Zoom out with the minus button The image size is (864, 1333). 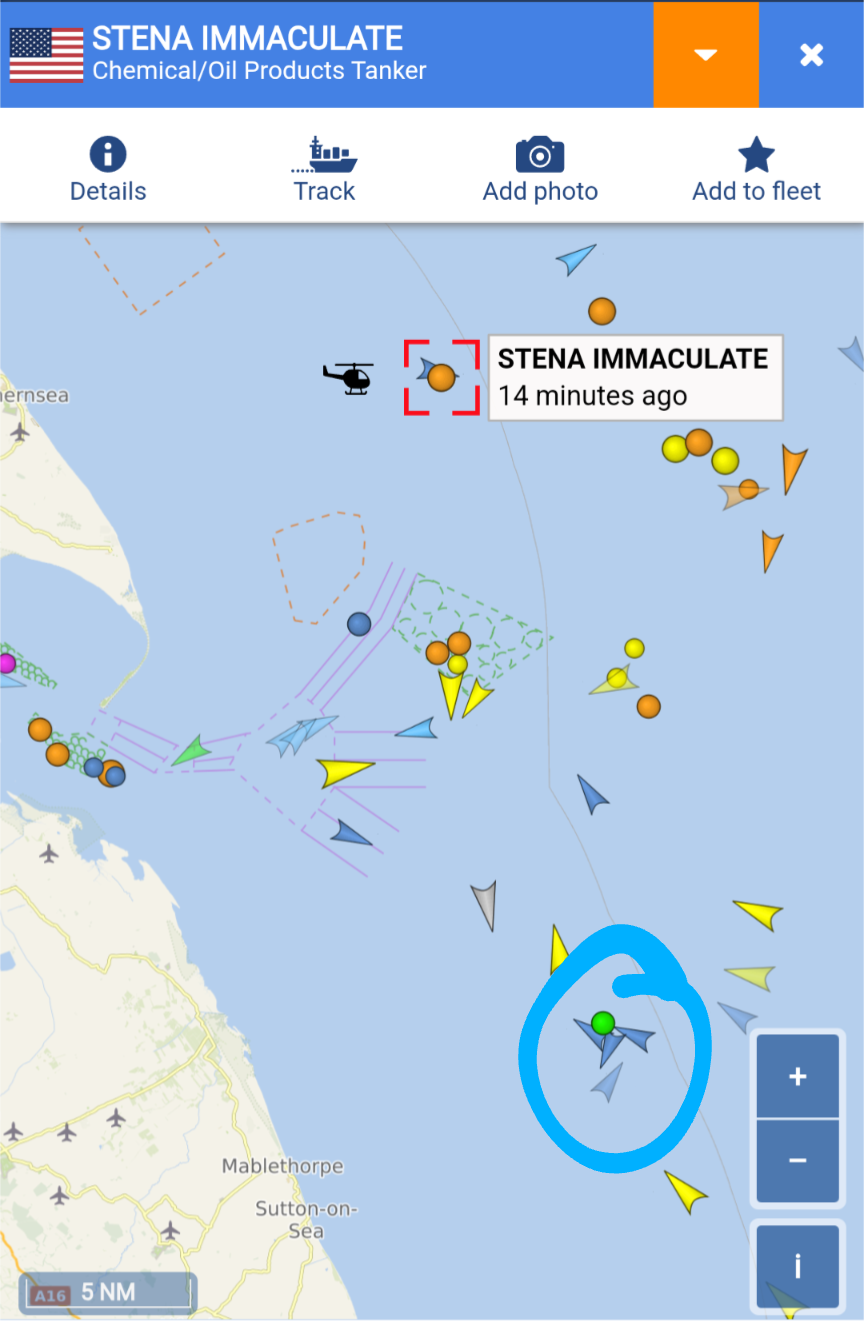tap(797, 1161)
